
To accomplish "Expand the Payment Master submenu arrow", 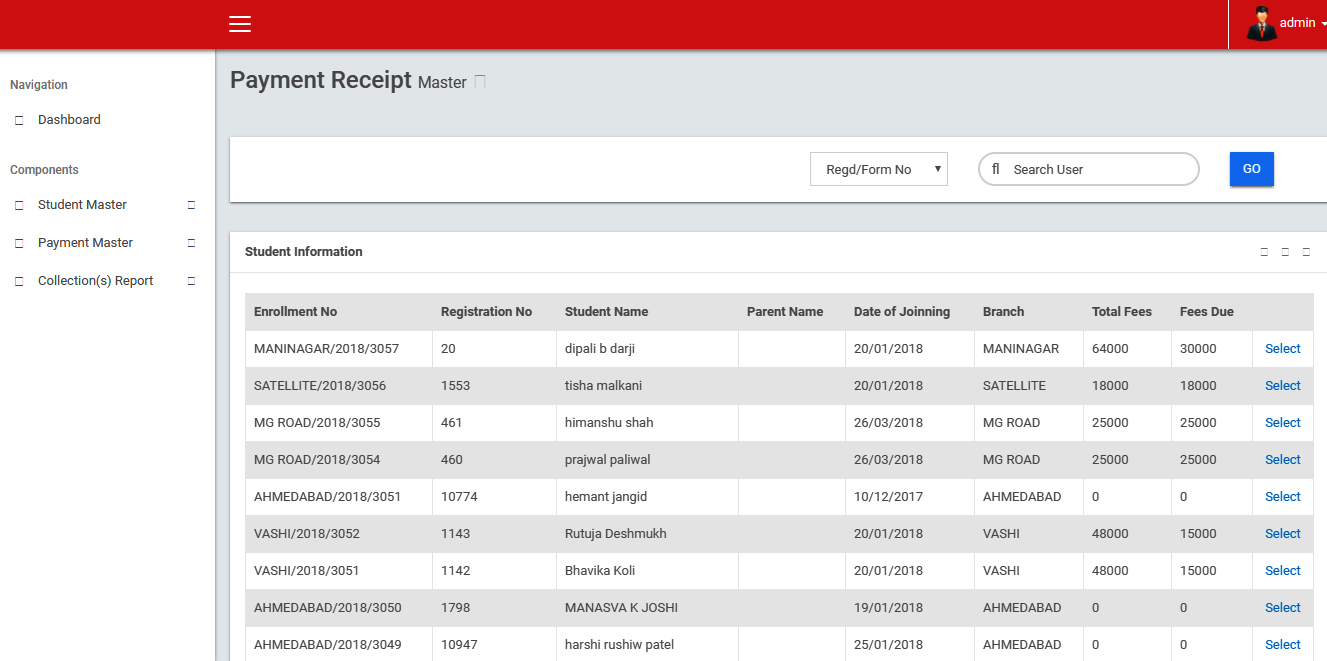I will click(191, 243).
